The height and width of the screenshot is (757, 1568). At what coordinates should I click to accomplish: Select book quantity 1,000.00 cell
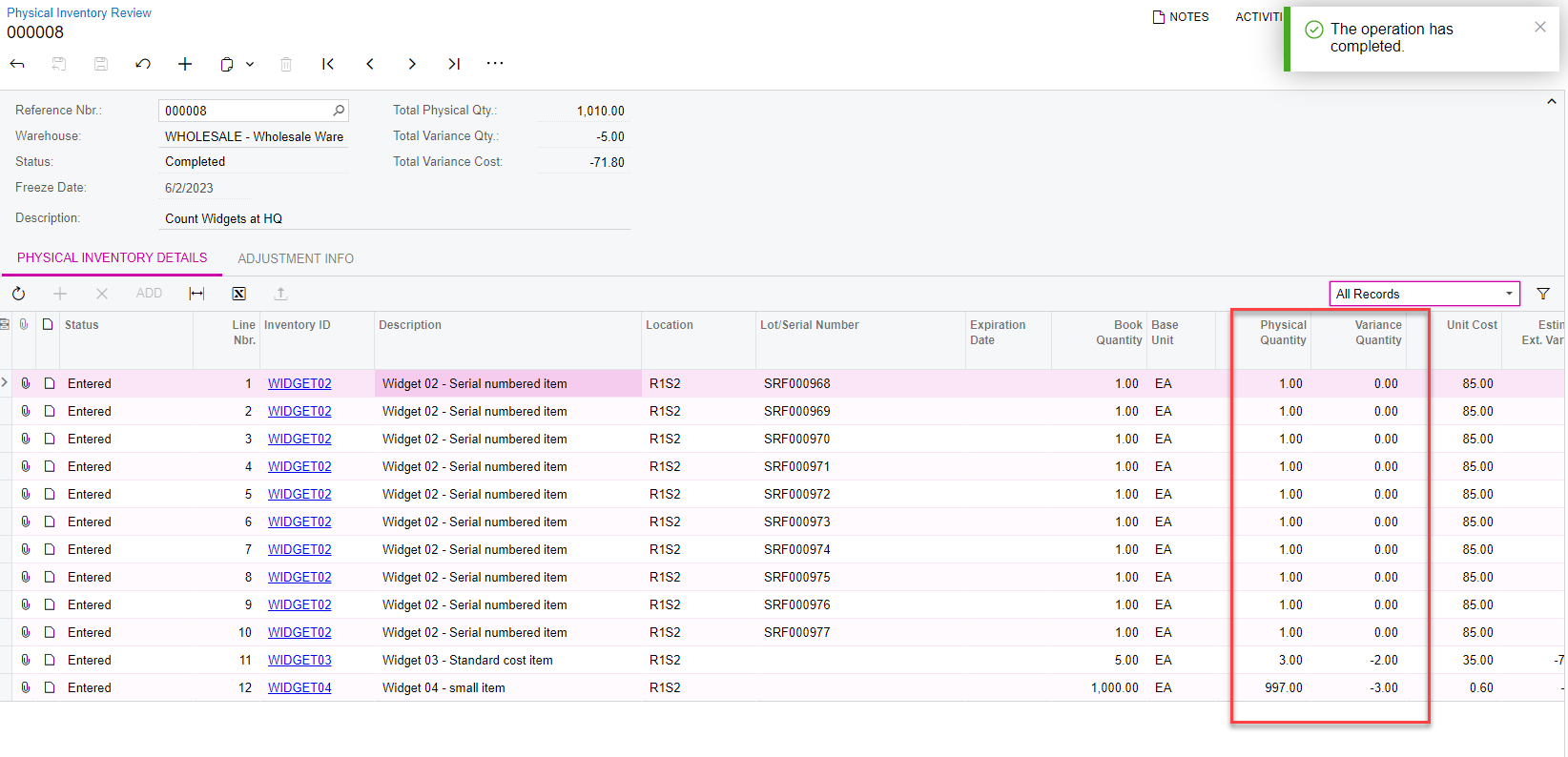(1097, 687)
